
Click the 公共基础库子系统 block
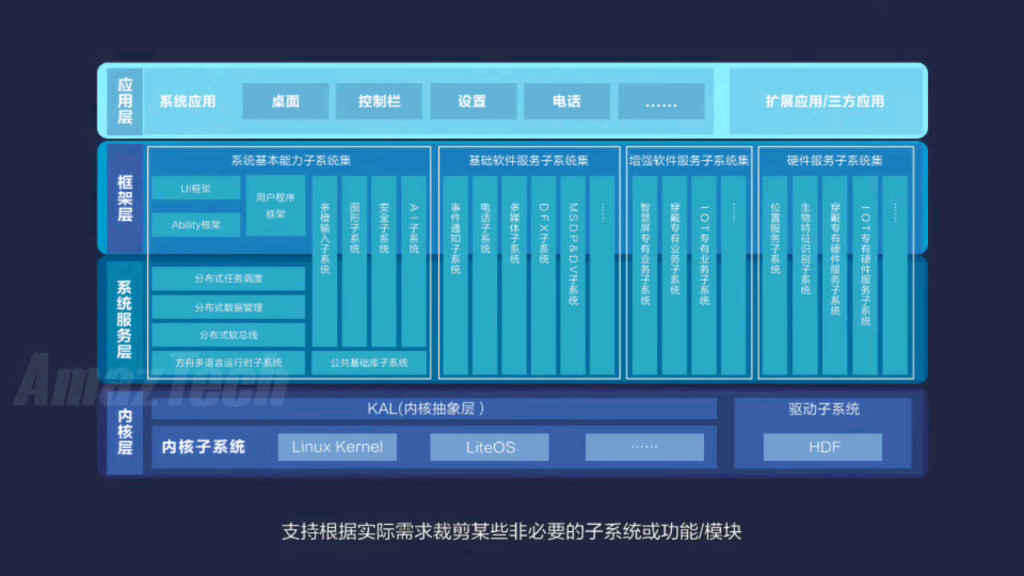click(369, 362)
